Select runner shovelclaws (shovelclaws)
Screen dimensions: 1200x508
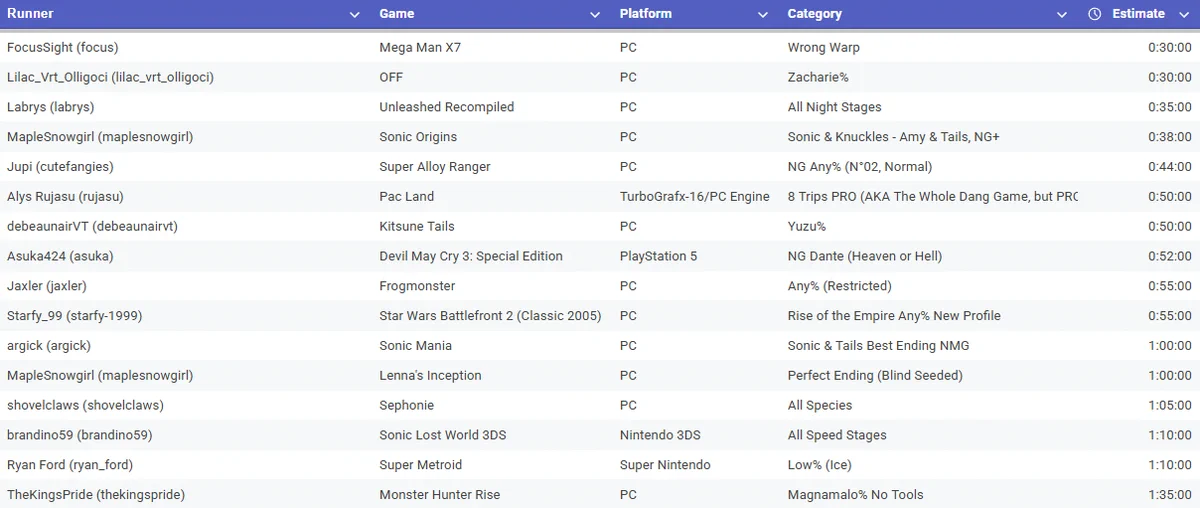(x=85, y=406)
